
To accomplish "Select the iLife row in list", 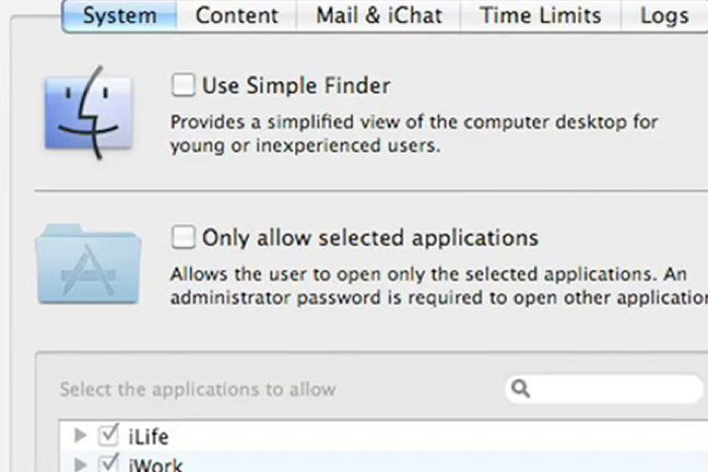I will point(383,436).
